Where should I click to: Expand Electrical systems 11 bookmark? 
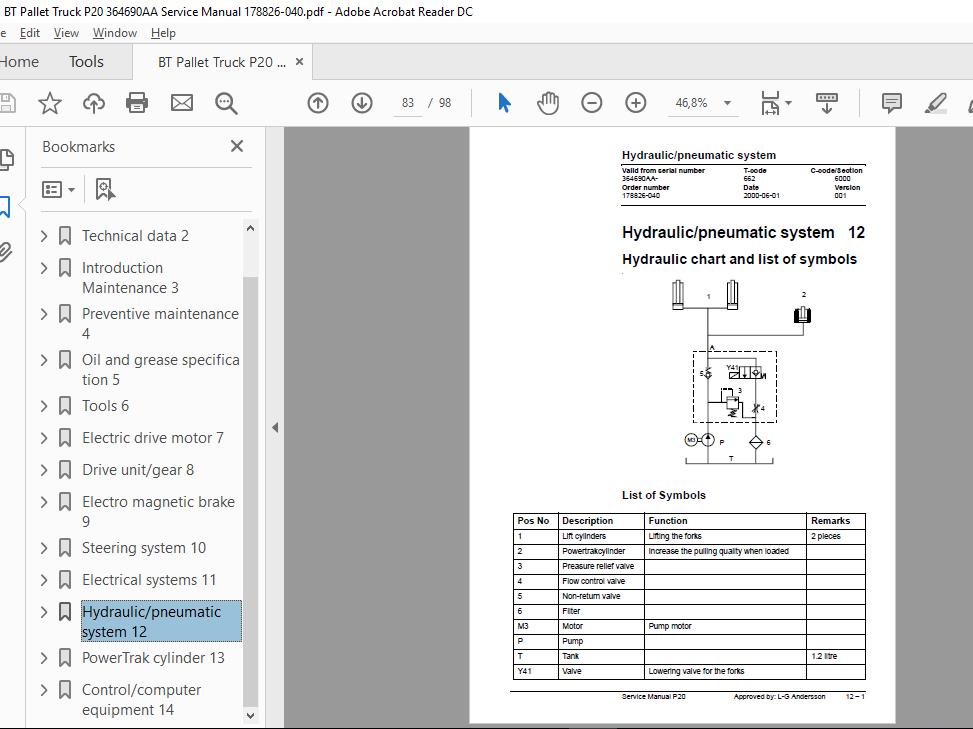[44, 580]
